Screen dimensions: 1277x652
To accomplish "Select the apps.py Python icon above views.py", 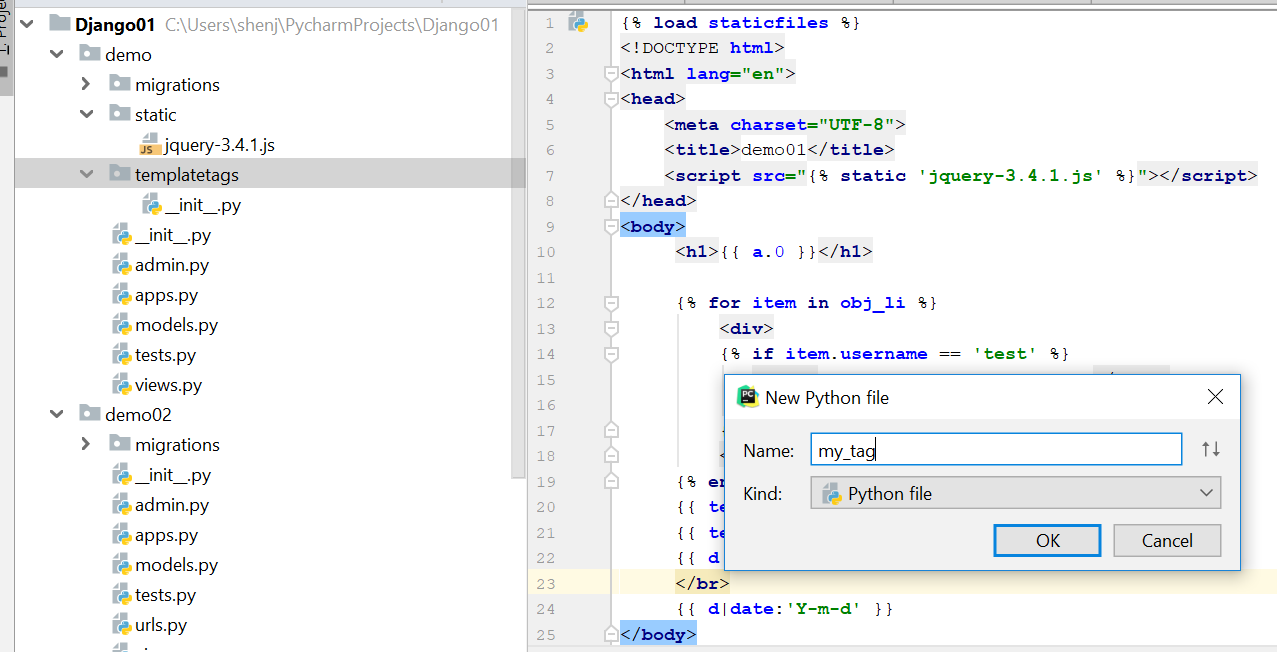I will [121, 295].
